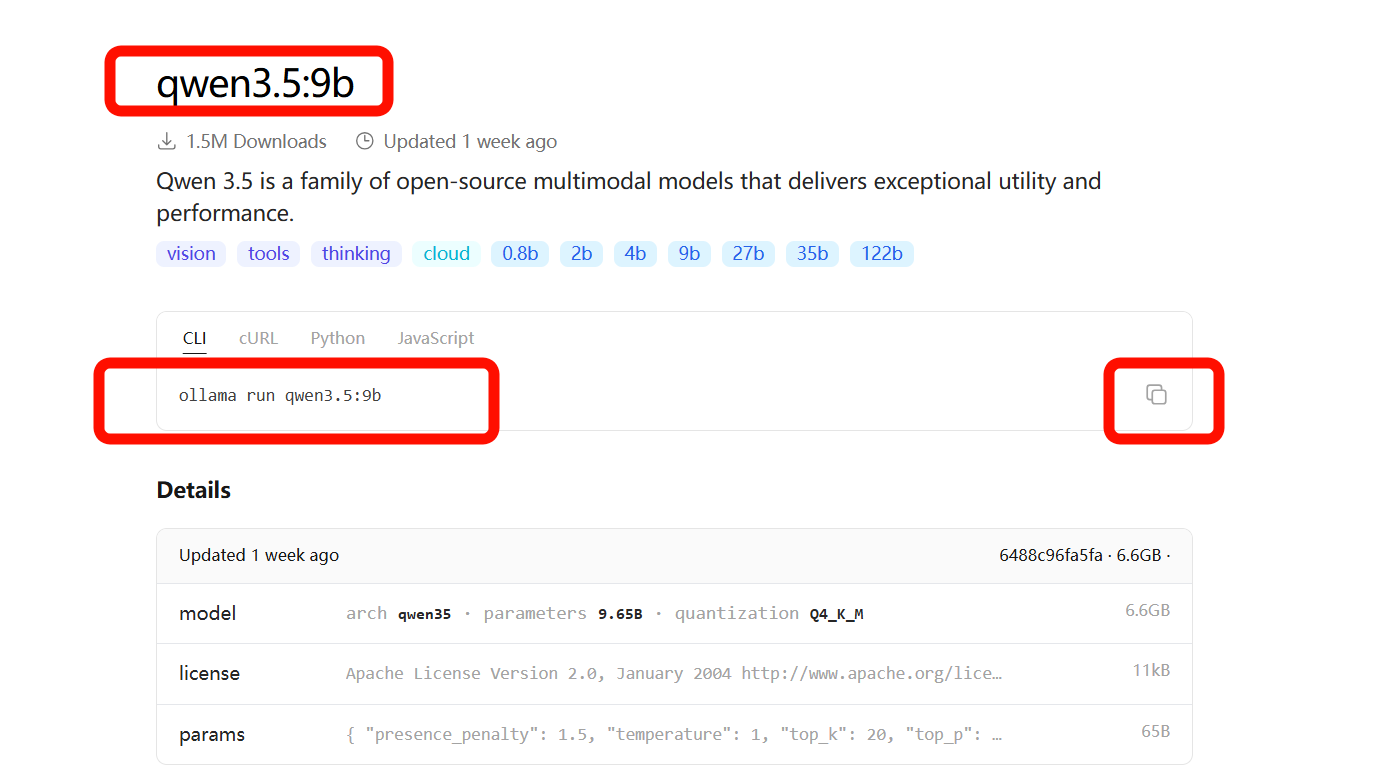Click the cloud tag
The width and height of the screenshot is (1381, 779).
[x=446, y=254]
